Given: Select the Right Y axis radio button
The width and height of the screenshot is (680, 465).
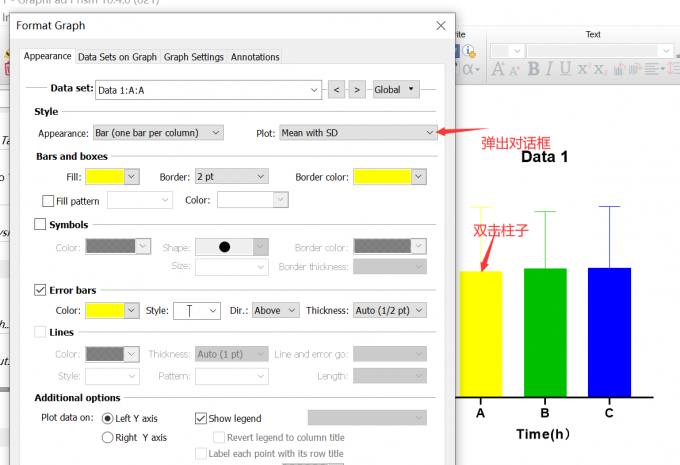Looking at the screenshot, I should [x=108, y=437].
